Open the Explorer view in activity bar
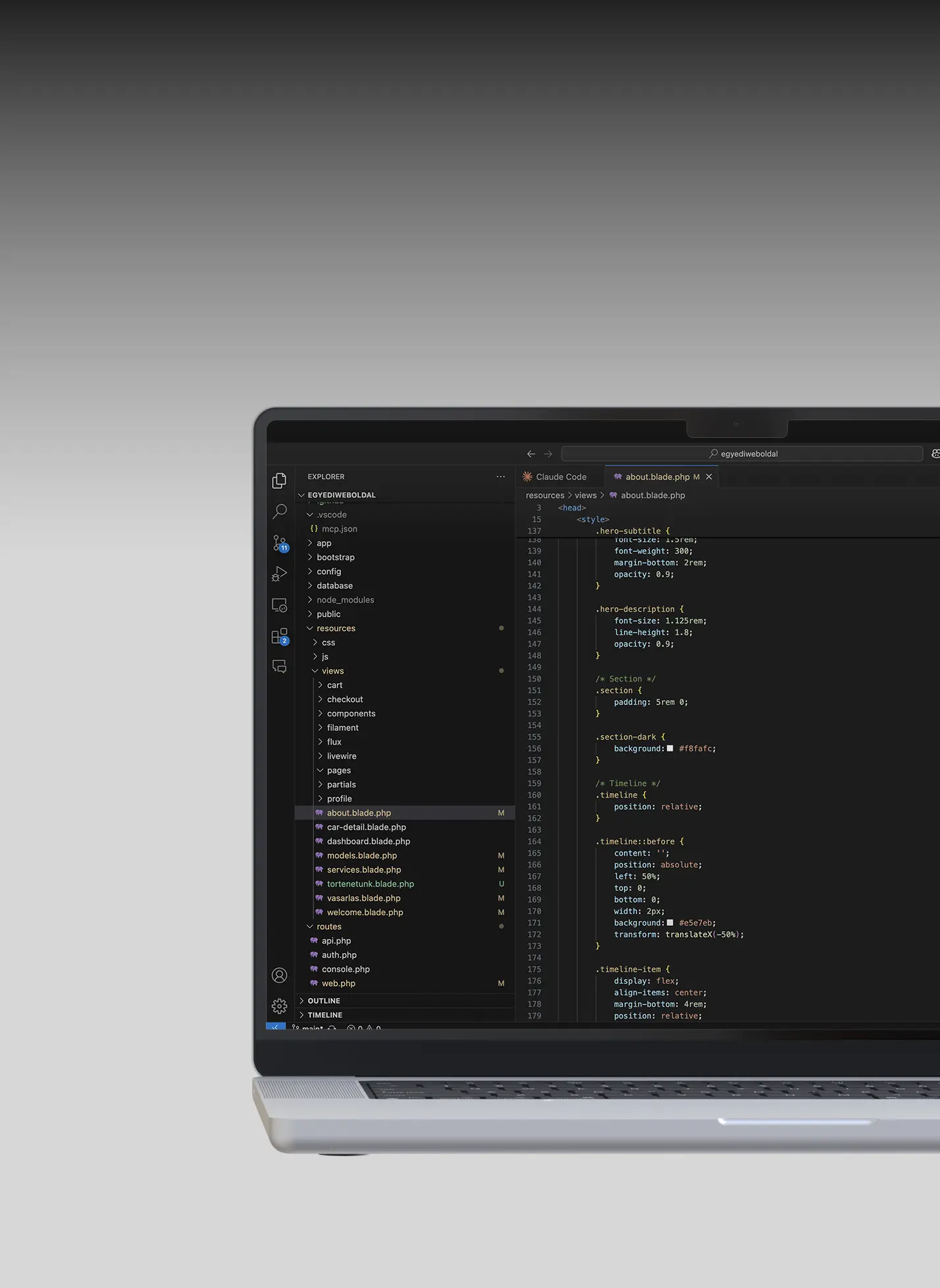This screenshot has width=940, height=1288. click(279, 481)
